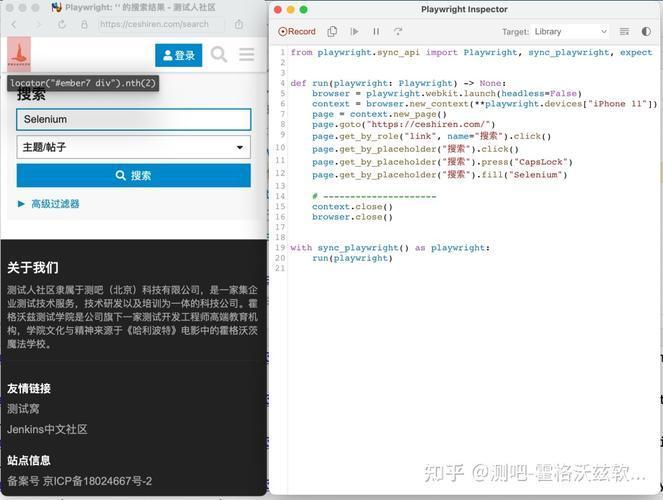Click the Resume play icon in Inspector
The height and width of the screenshot is (500, 663).
coord(354,32)
